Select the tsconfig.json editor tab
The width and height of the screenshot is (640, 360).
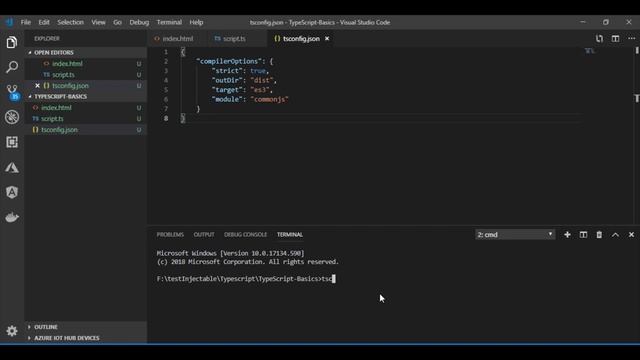301,38
